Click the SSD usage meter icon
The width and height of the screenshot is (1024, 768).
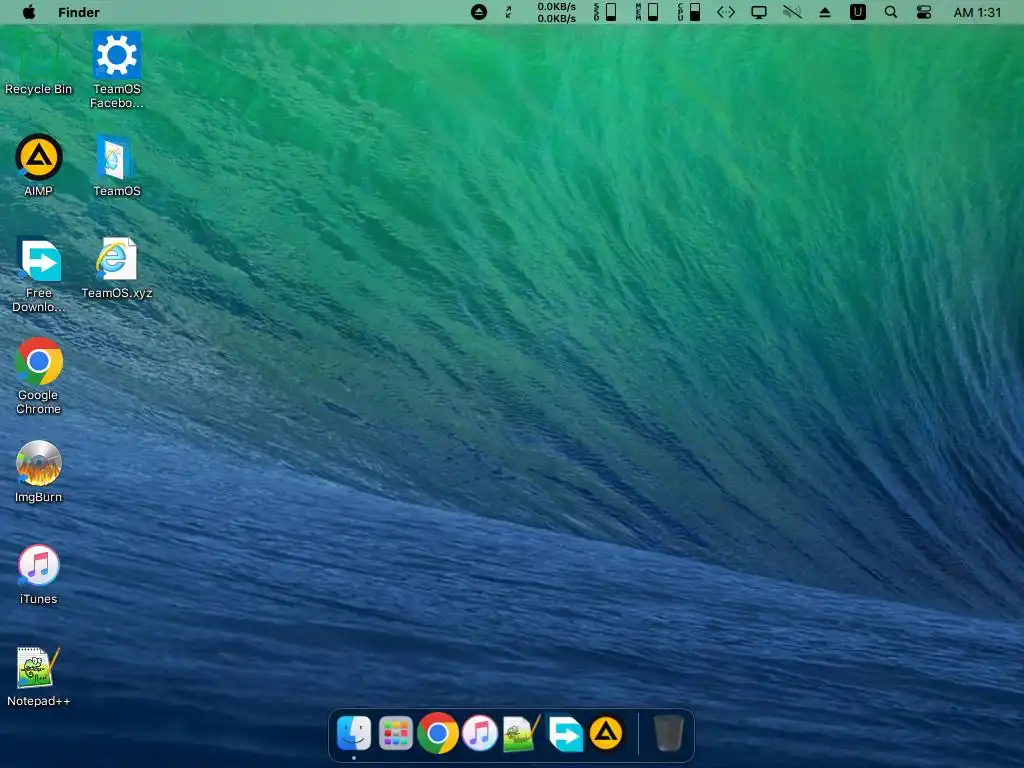tap(605, 12)
